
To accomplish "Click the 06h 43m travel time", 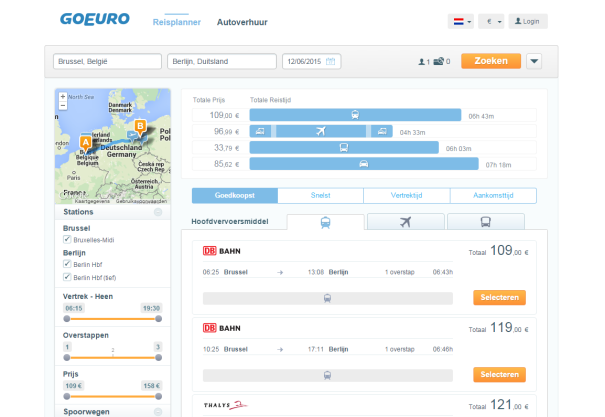I will [x=481, y=116].
